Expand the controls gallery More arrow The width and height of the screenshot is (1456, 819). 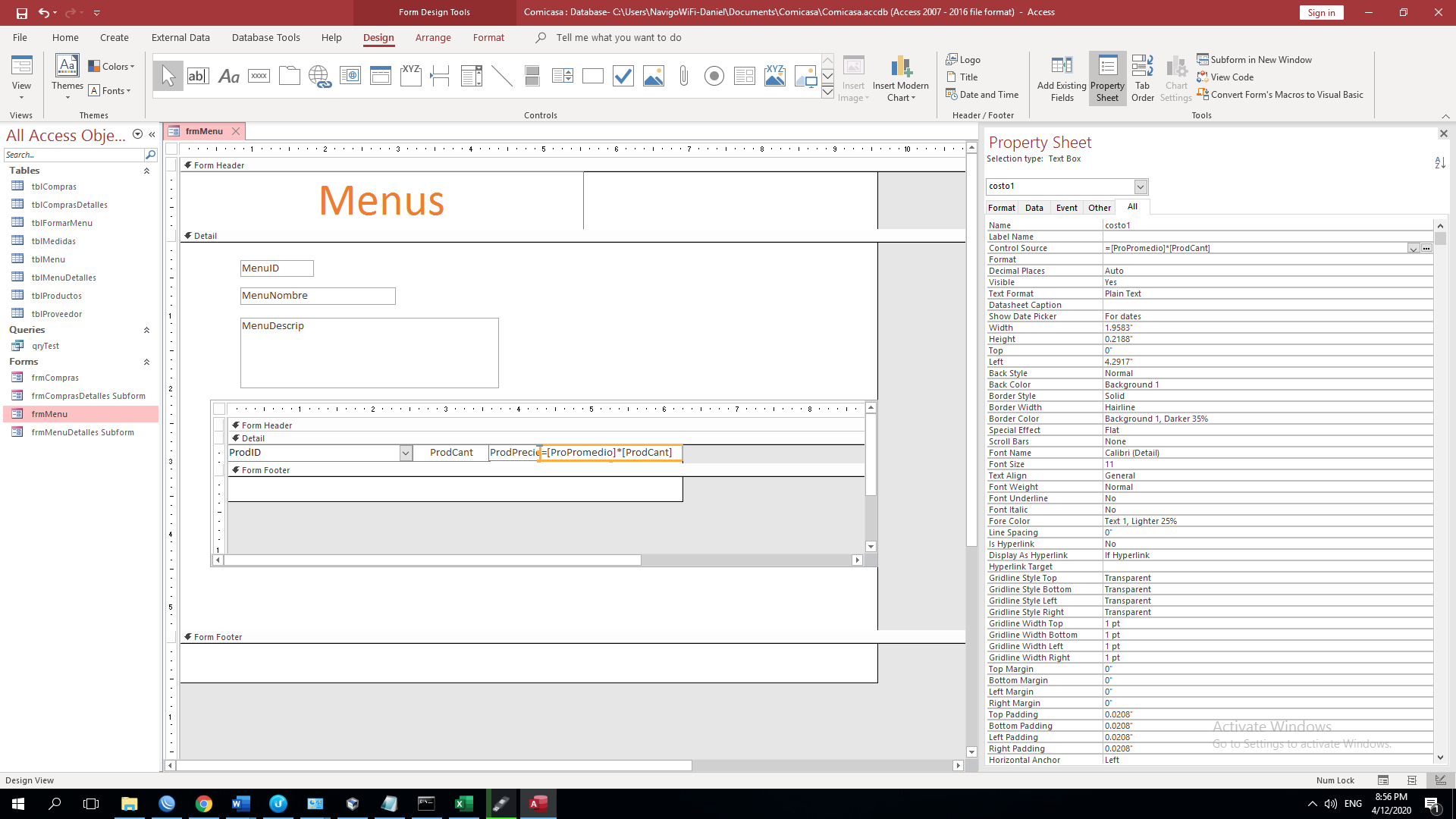click(827, 93)
